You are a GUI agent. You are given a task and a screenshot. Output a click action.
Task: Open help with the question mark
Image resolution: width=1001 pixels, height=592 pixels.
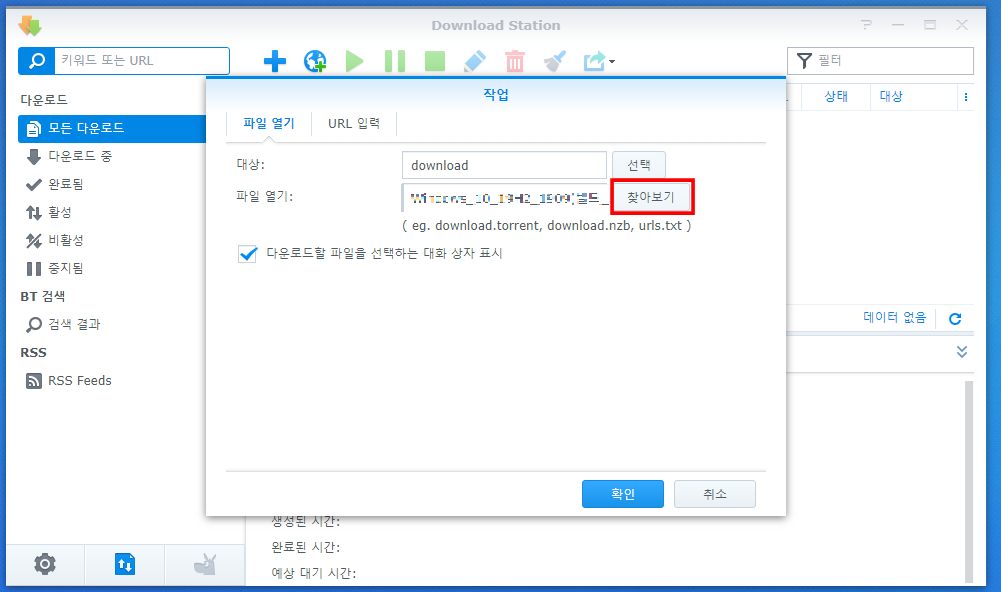866,25
